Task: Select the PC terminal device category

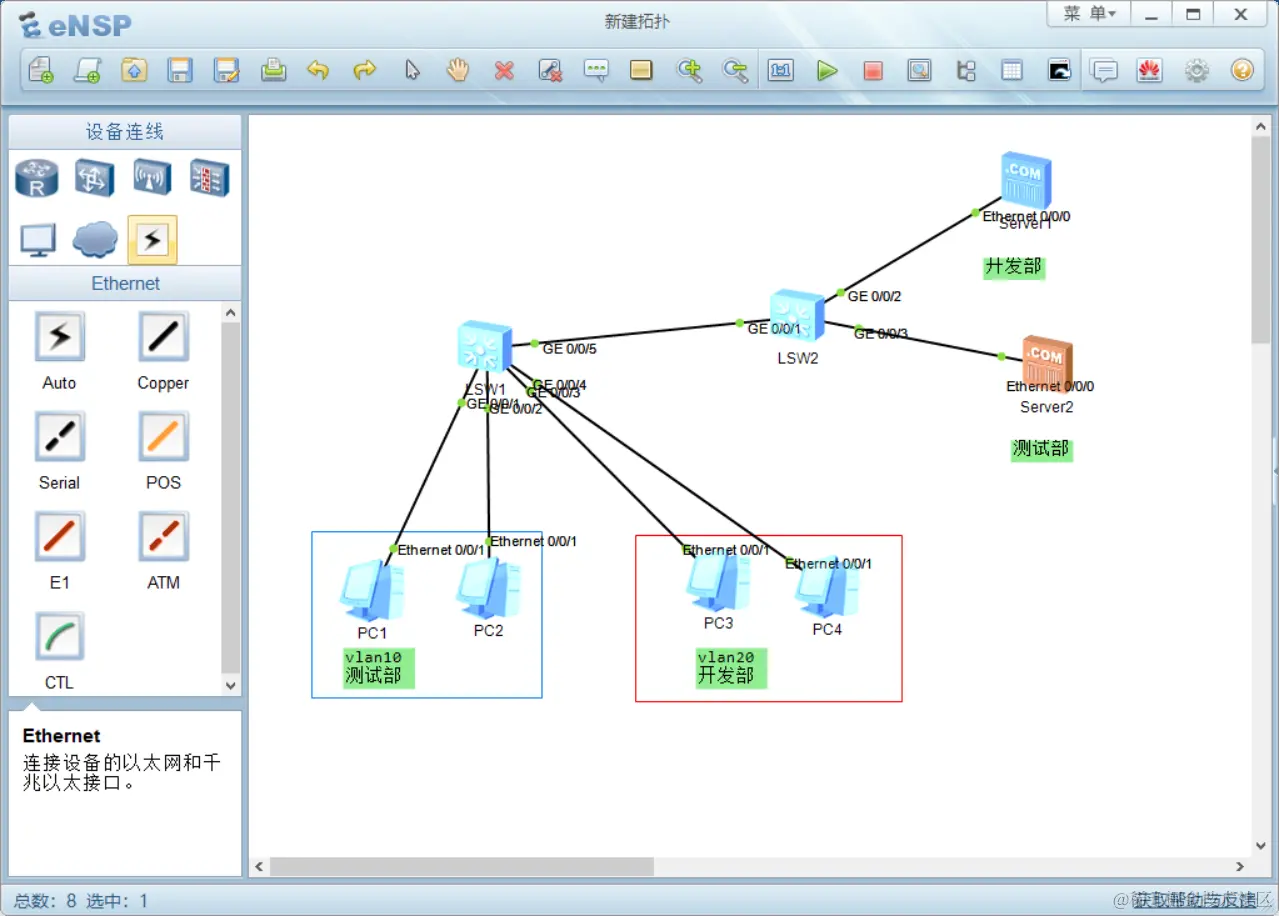Action: (38, 240)
